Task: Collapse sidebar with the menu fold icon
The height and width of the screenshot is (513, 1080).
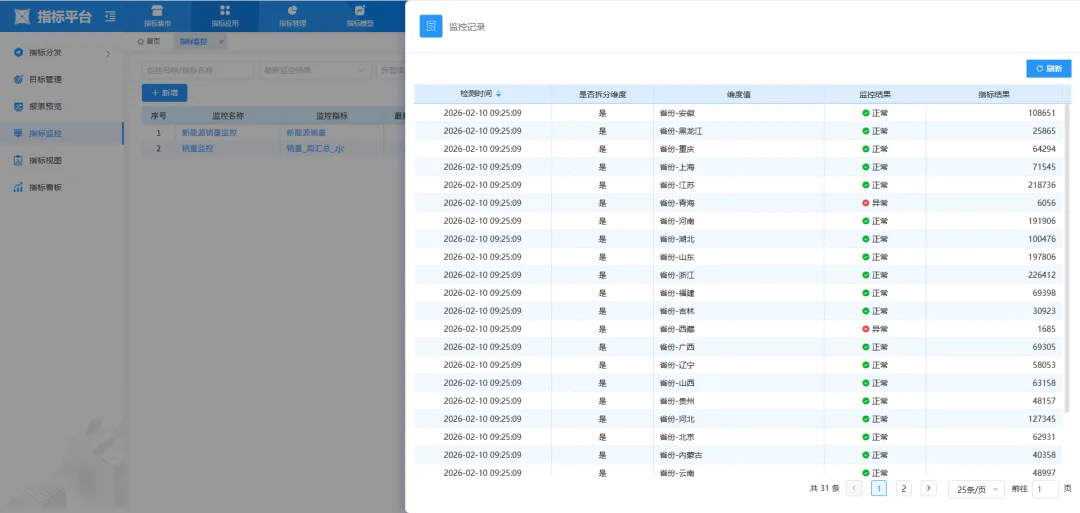Action: (110, 16)
